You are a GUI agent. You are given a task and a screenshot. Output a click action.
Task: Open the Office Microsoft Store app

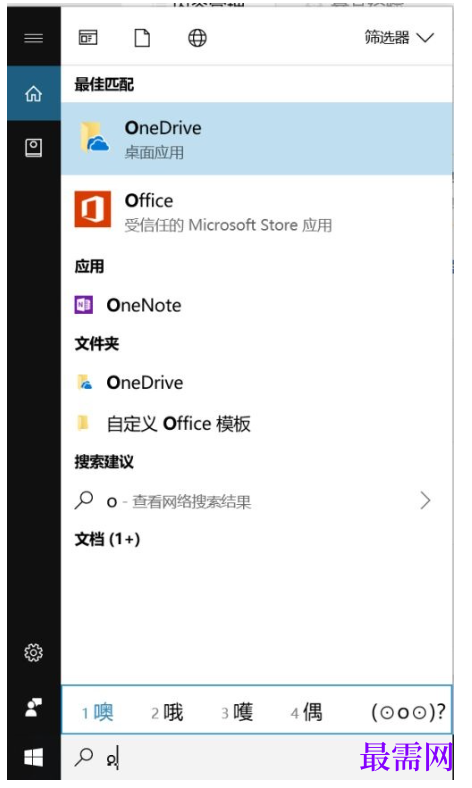256,211
